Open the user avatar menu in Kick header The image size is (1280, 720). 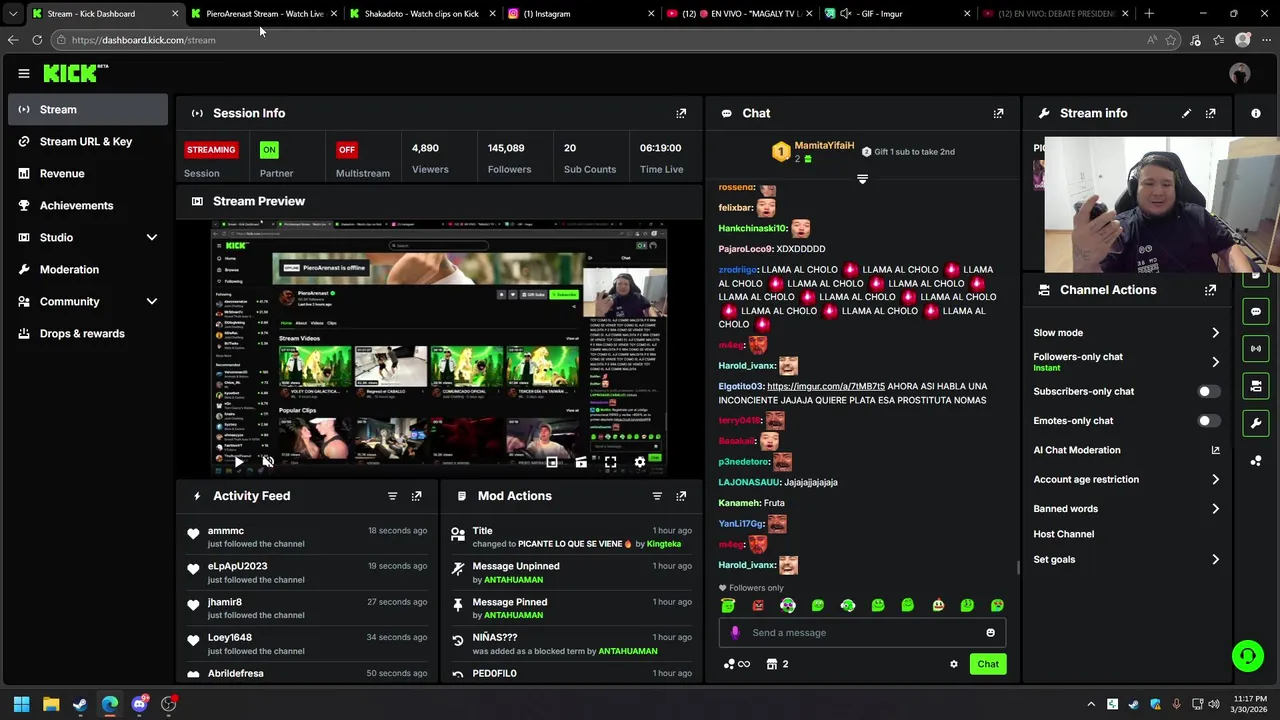click(x=1240, y=73)
